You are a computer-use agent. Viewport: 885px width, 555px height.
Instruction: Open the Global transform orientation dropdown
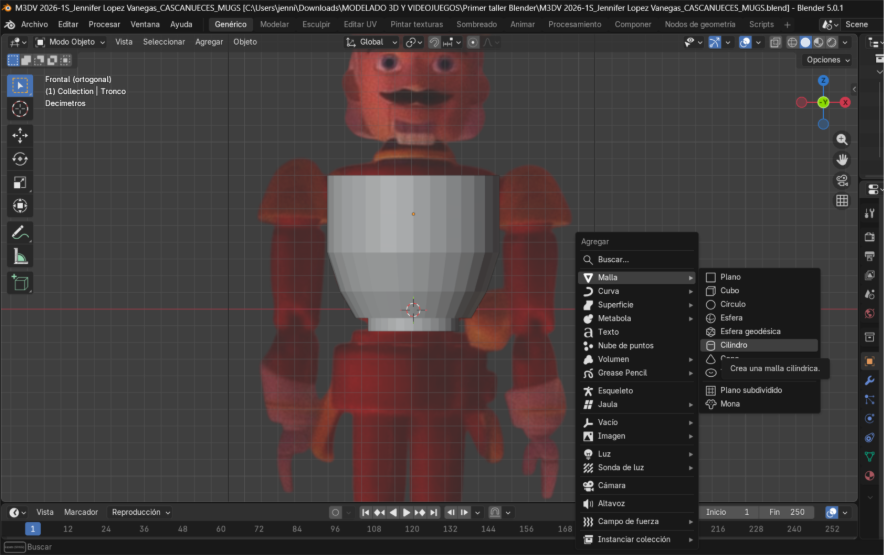[x=370, y=42]
